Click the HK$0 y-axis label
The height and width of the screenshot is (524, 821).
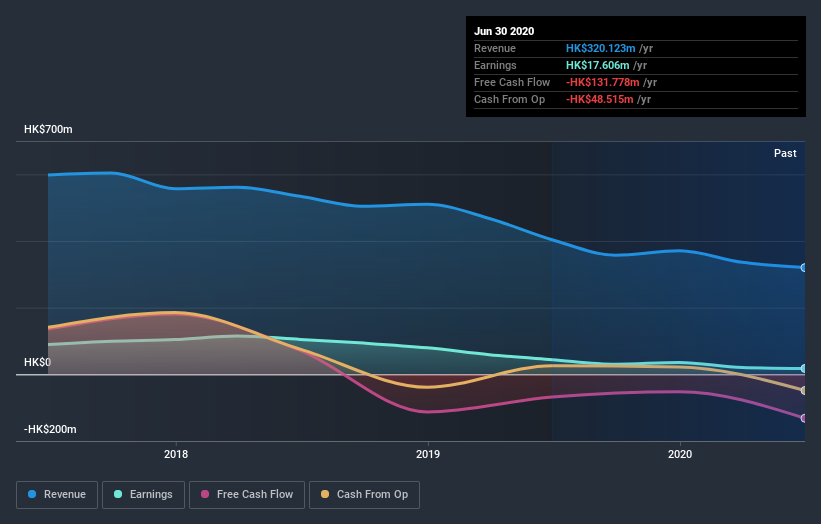(37, 362)
